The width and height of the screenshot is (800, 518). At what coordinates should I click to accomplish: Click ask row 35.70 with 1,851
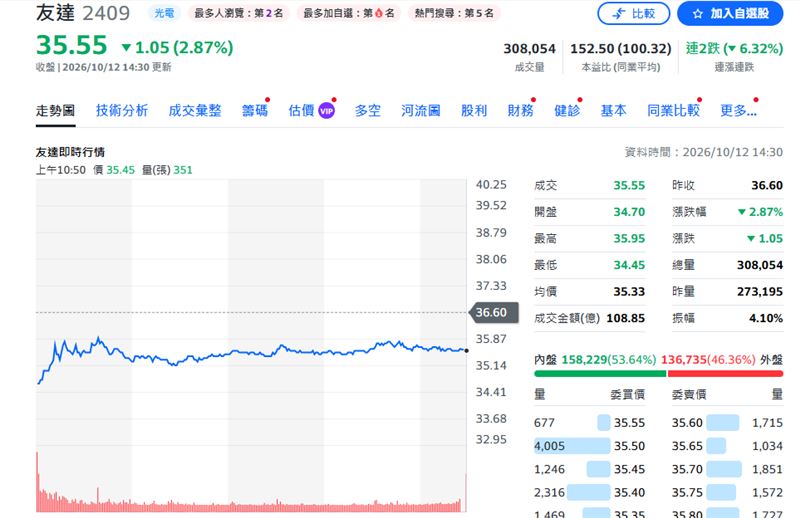pyautogui.click(x=727, y=469)
